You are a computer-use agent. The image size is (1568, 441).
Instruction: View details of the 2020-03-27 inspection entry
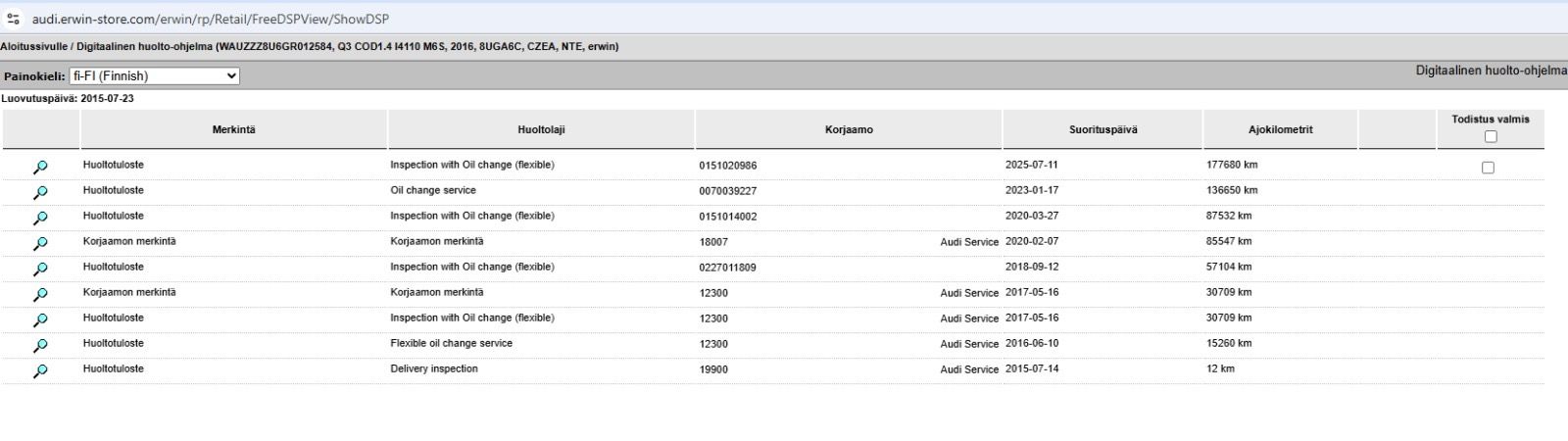(40, 219)
